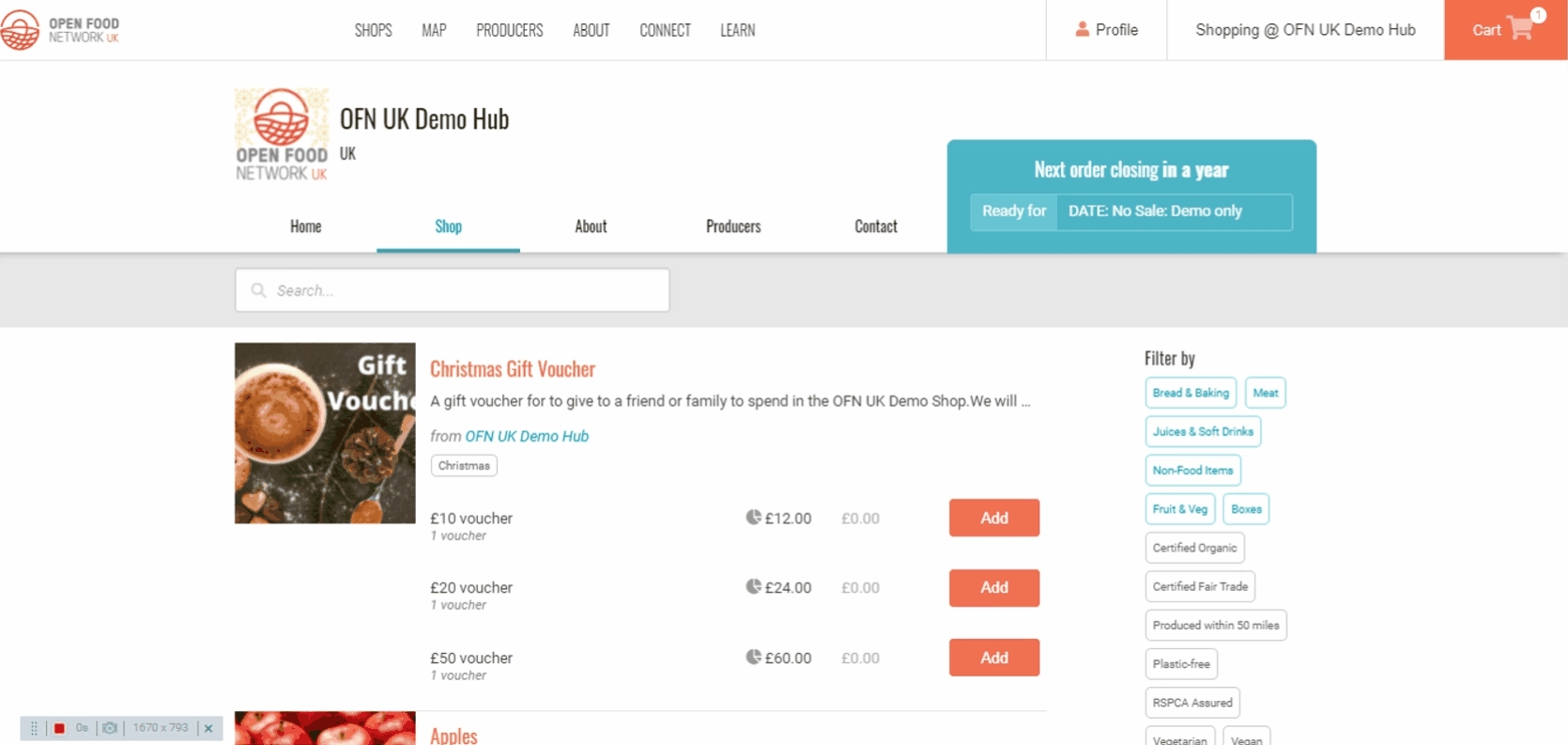This screenshot has width=1568, height=745.
Task: Toggle the Meat filter
Action: pyautogui.click(x=1266, y=393)
